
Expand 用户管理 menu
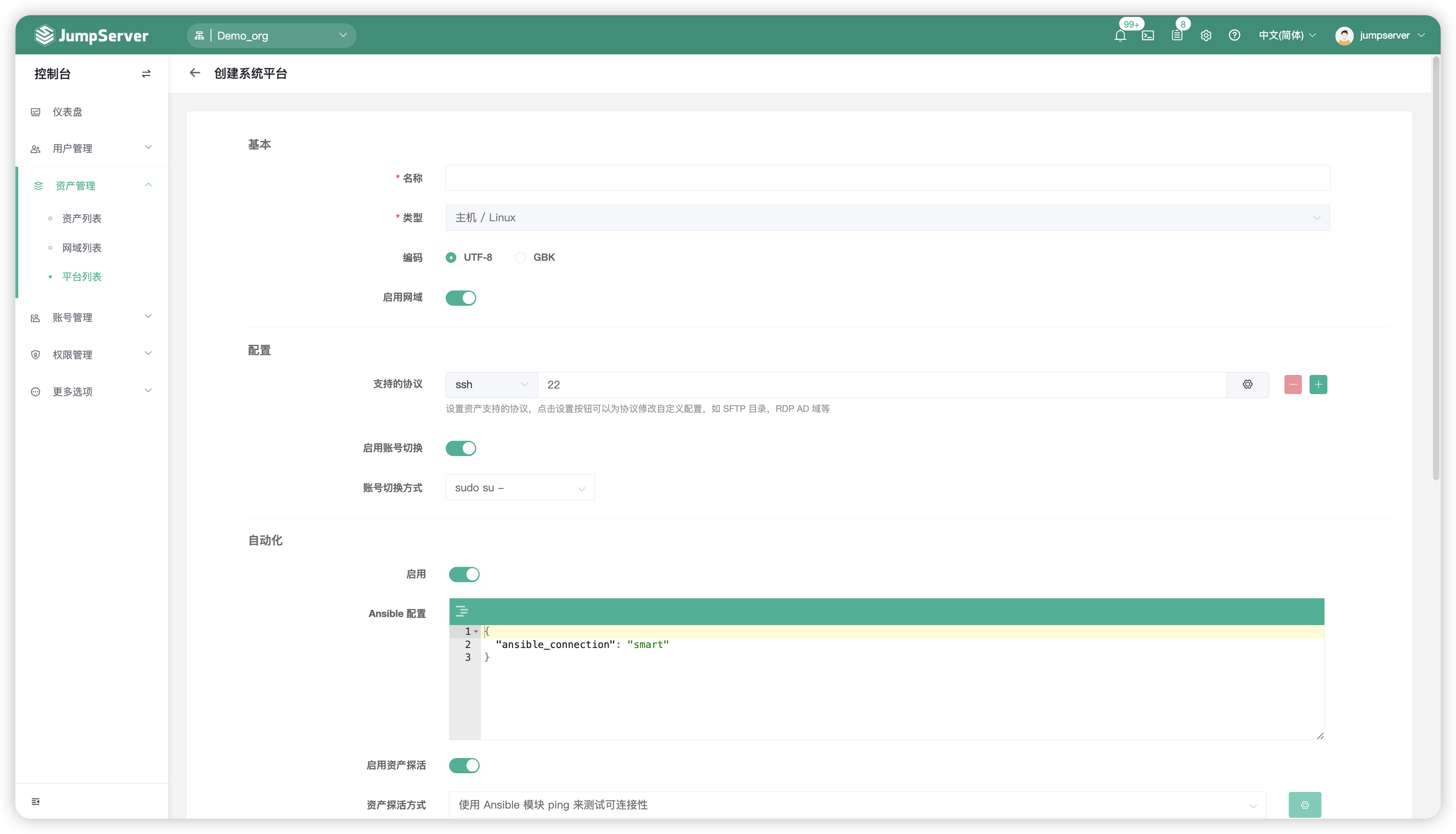92,148
